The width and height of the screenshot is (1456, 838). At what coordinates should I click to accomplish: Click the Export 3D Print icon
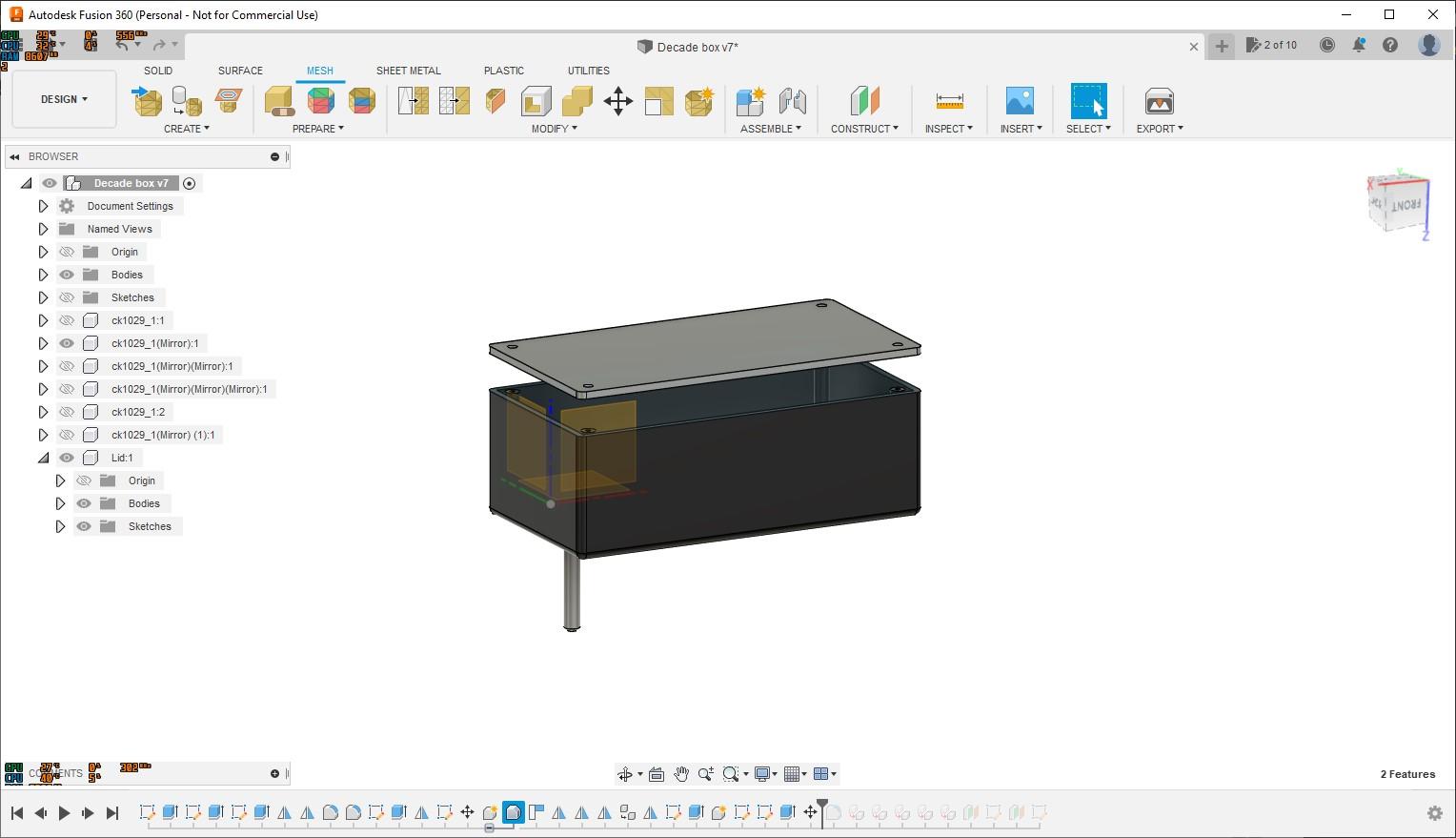pyautogui.click(x=1159, y=101)
